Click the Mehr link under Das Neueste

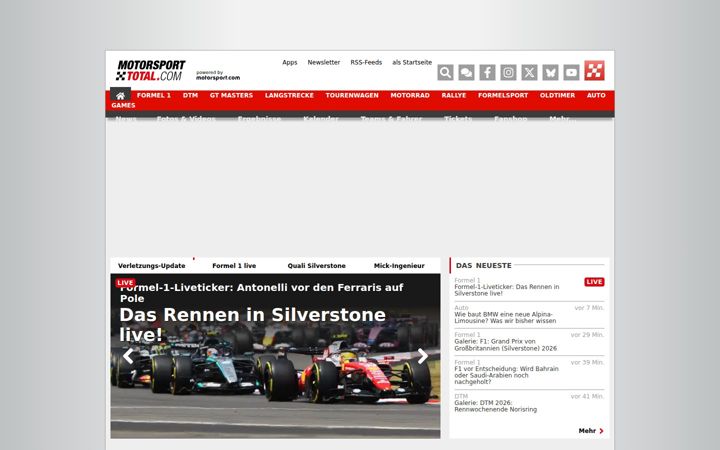point(591,431)
